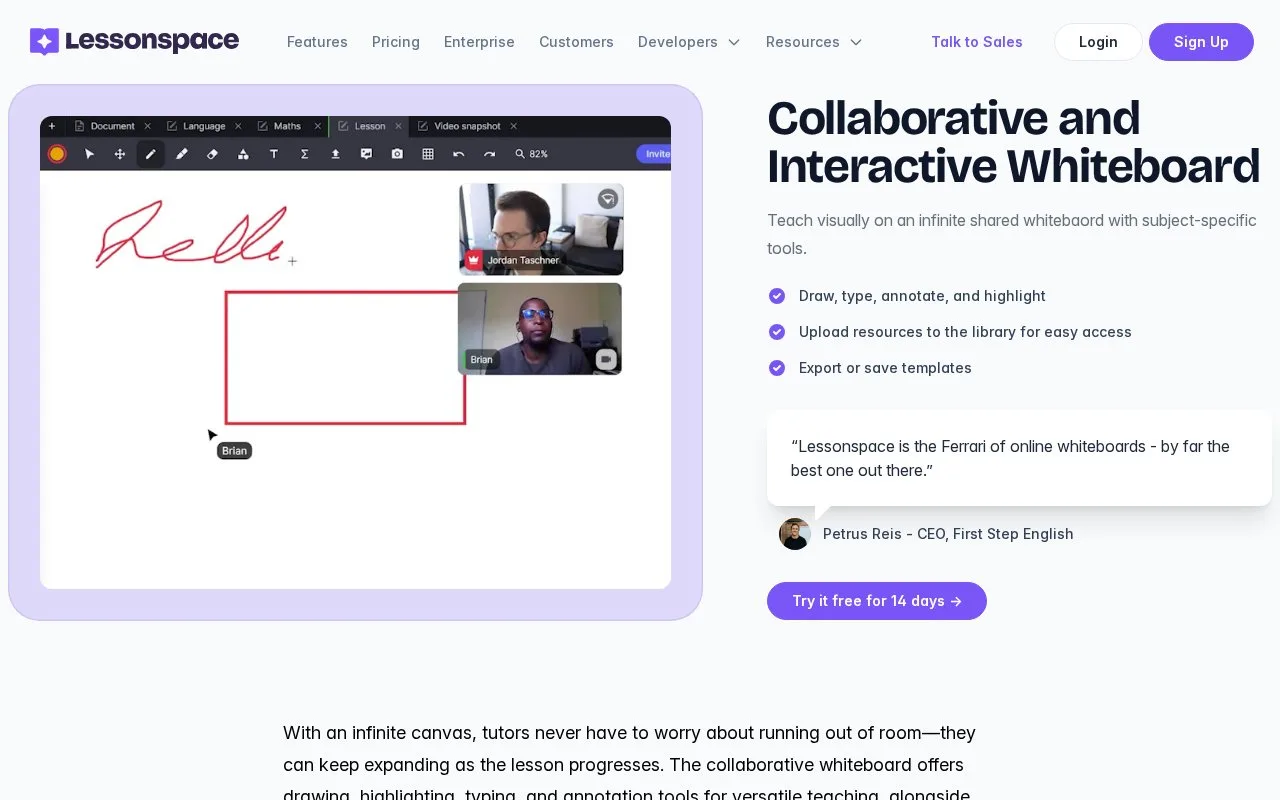Click the undo arrow
The image size is (1280, 800).
(x=459, y=154)
